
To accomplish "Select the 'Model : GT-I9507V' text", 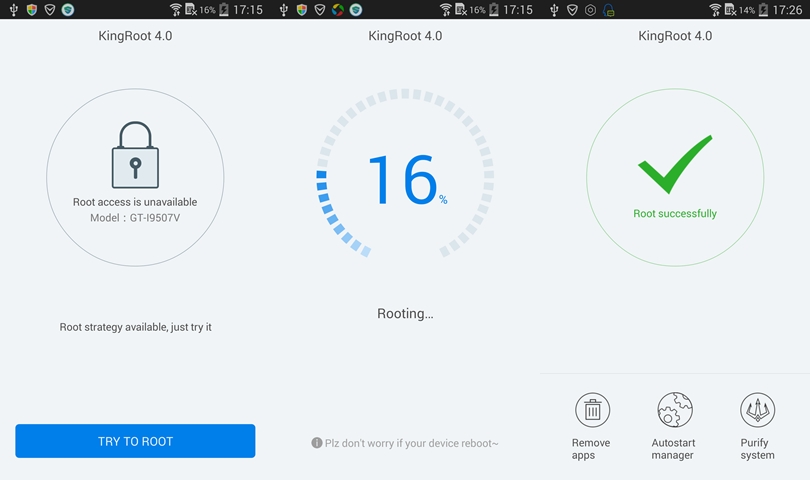I will coord(135,218).
